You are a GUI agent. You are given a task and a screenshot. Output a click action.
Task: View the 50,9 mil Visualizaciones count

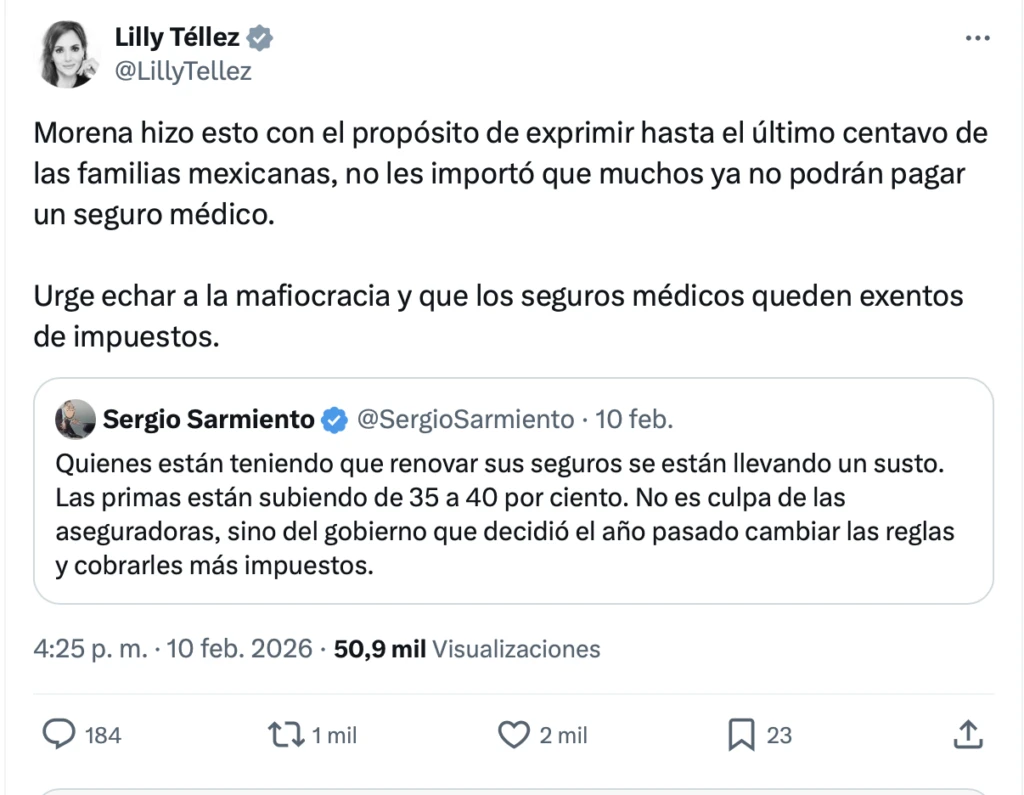(466, 649)
